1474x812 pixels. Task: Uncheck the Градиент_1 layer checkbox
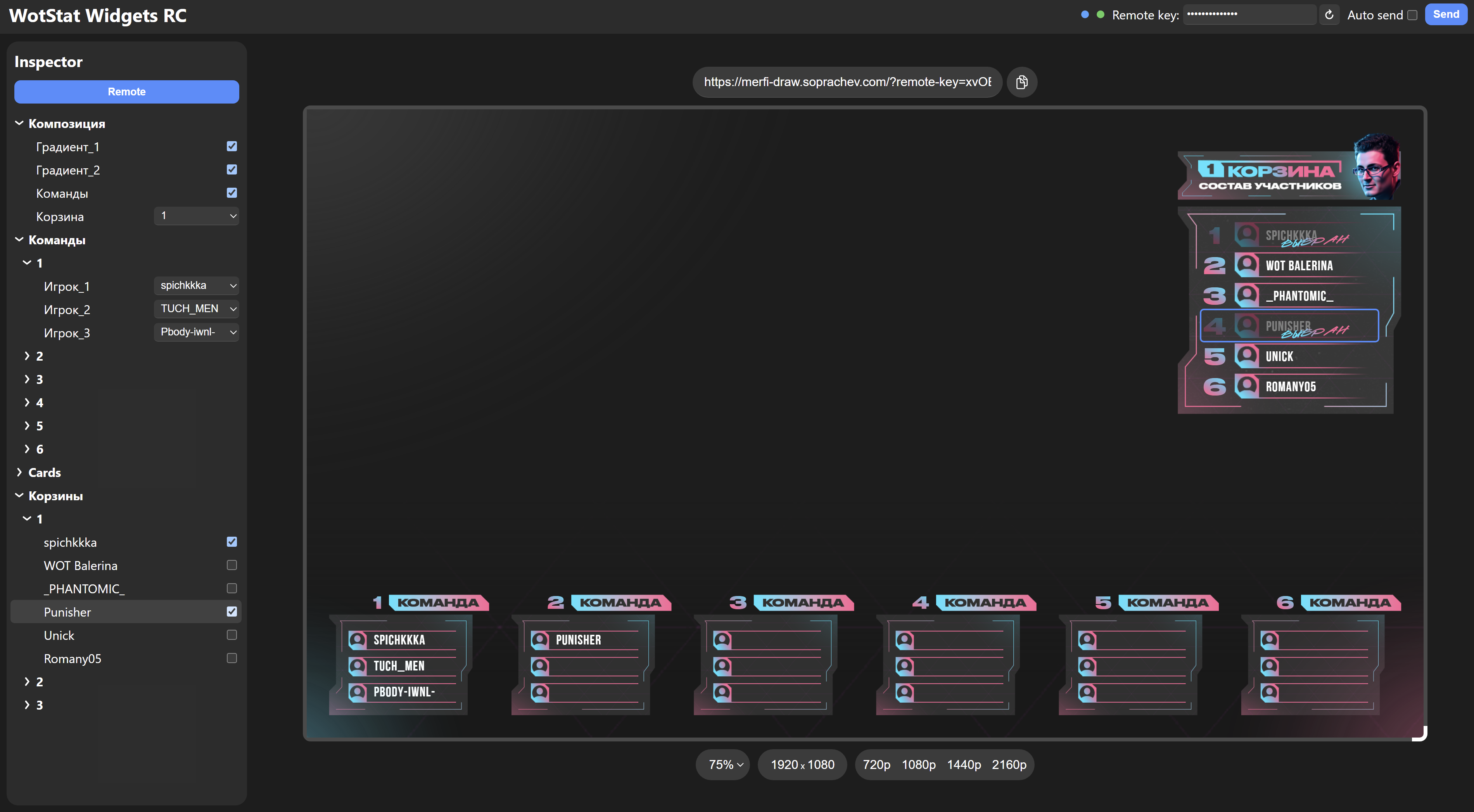232,147
